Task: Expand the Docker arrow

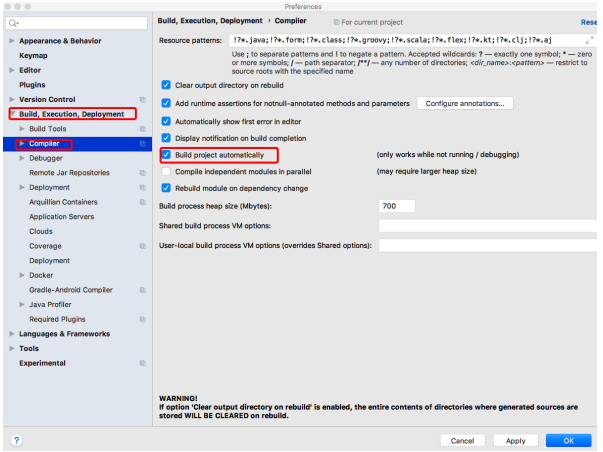Action: coord(22,275)
